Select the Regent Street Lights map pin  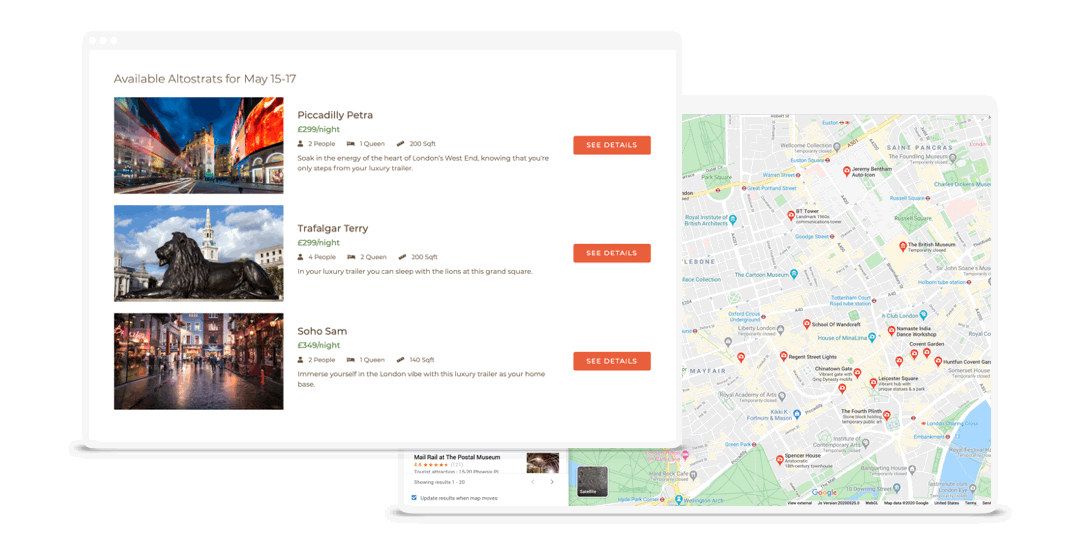(783, 356)
